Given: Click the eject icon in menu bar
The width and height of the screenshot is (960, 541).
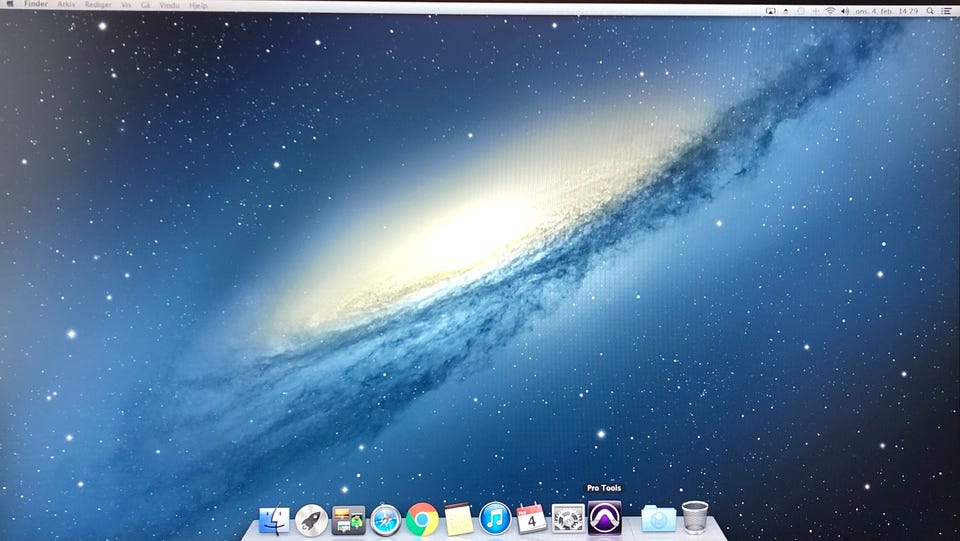Looking at the screenshot, I should 786,11.
